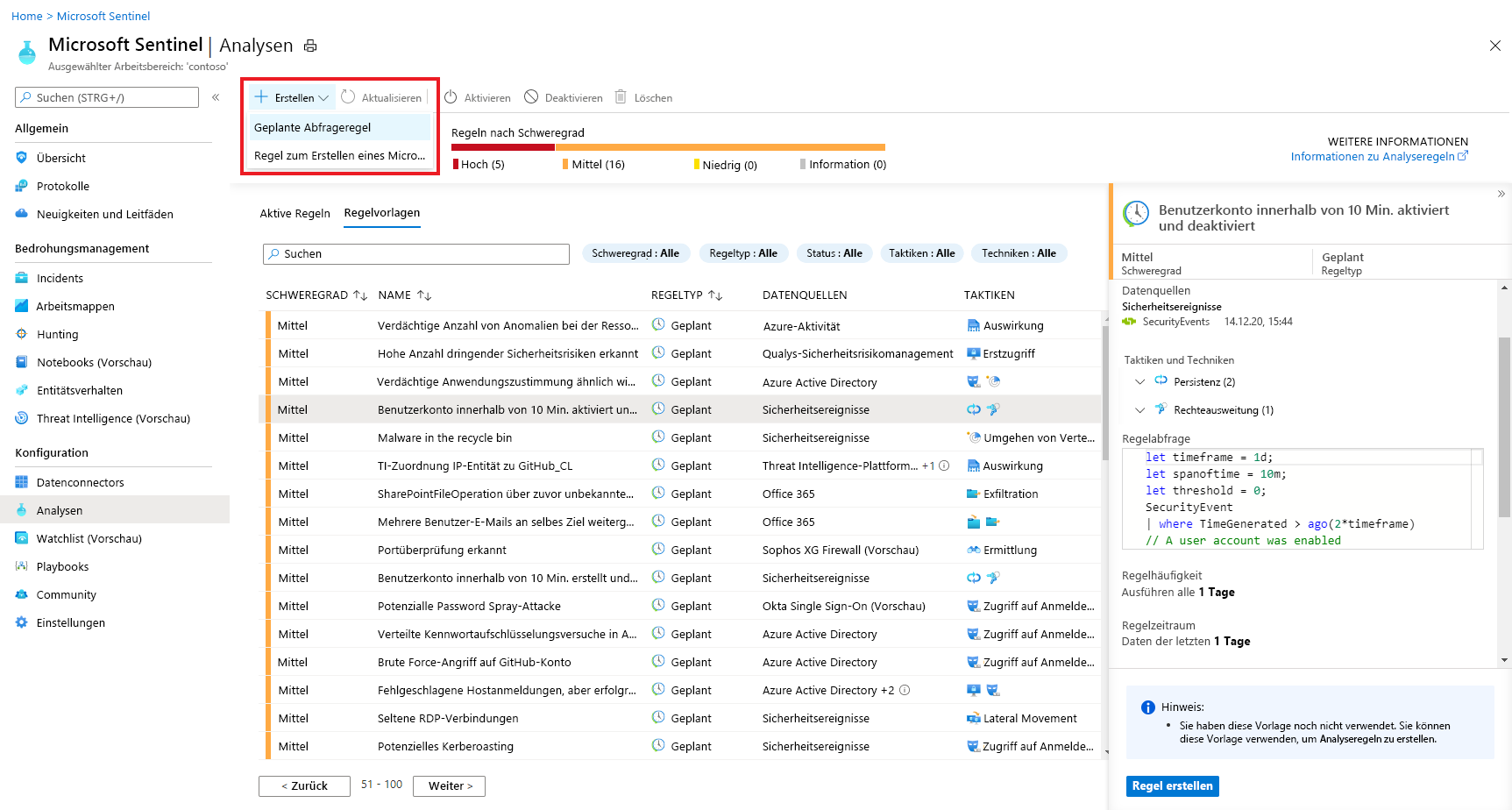Click the Weiter pagination button
The height and width of the screenshot is (810, 1512).
450,786
